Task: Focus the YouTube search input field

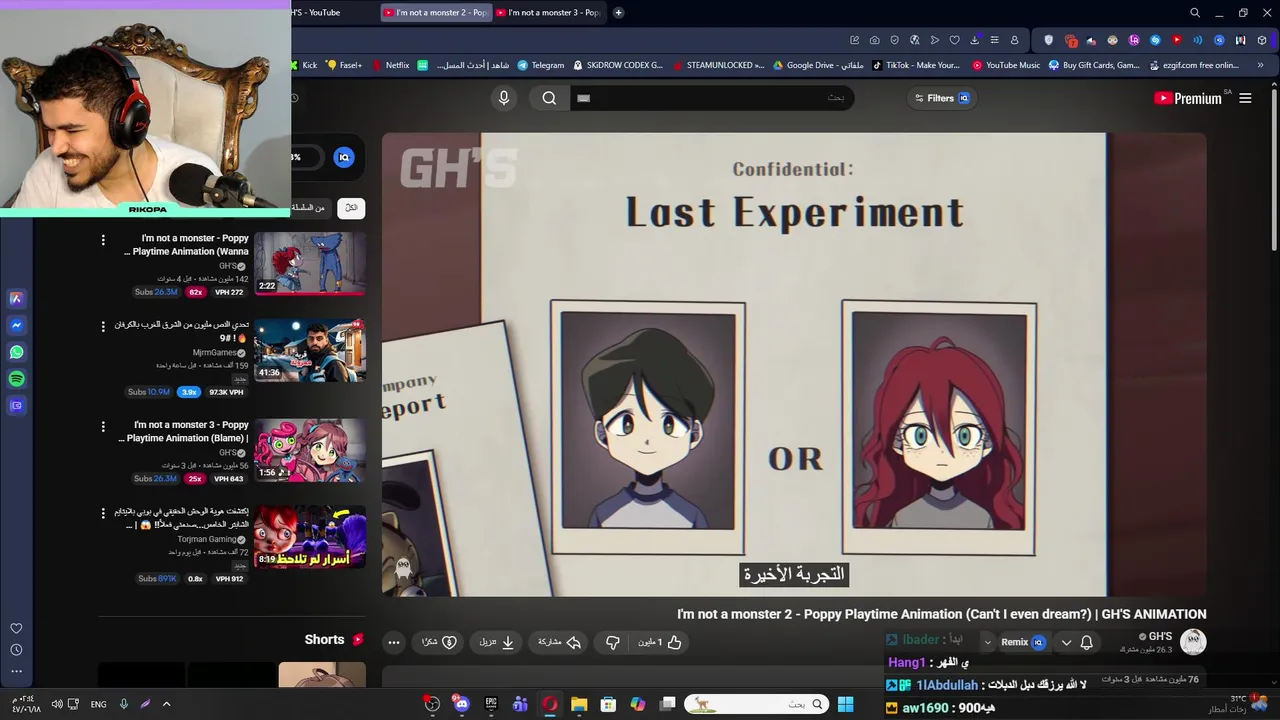Action: [x=711, y=98]
